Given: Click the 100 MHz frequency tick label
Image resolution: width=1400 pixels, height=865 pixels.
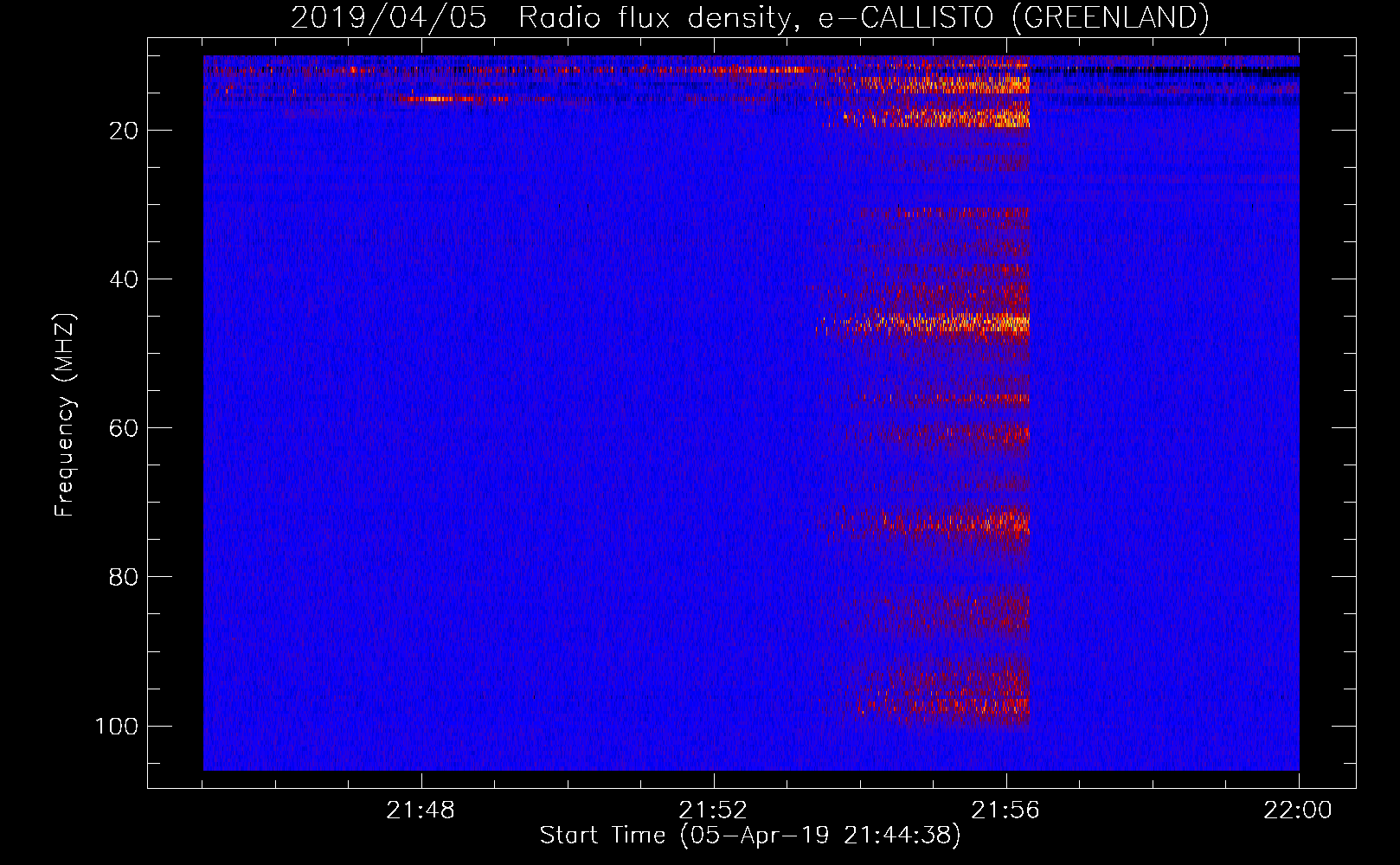Looking at the screenshot, I should click(x=117, y=726).
